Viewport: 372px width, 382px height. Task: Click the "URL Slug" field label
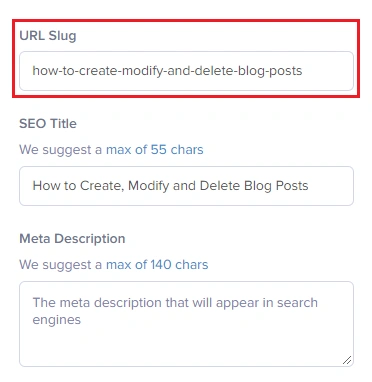pyautogui.click(x=48, y=36)
